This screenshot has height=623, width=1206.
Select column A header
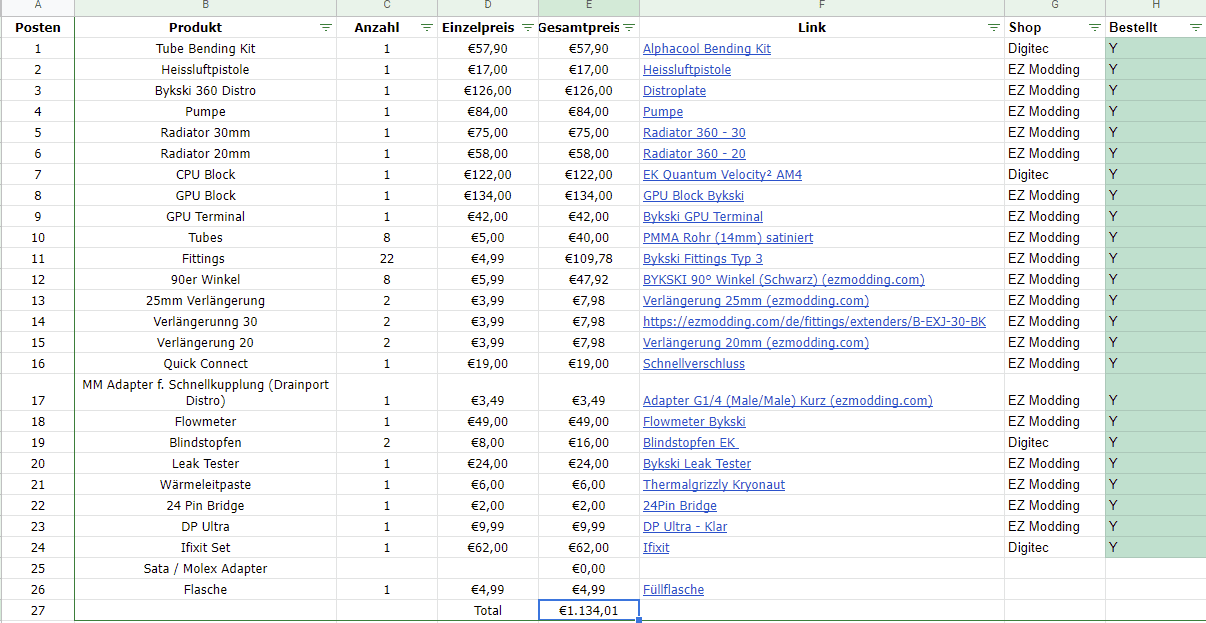click(38, 7)
